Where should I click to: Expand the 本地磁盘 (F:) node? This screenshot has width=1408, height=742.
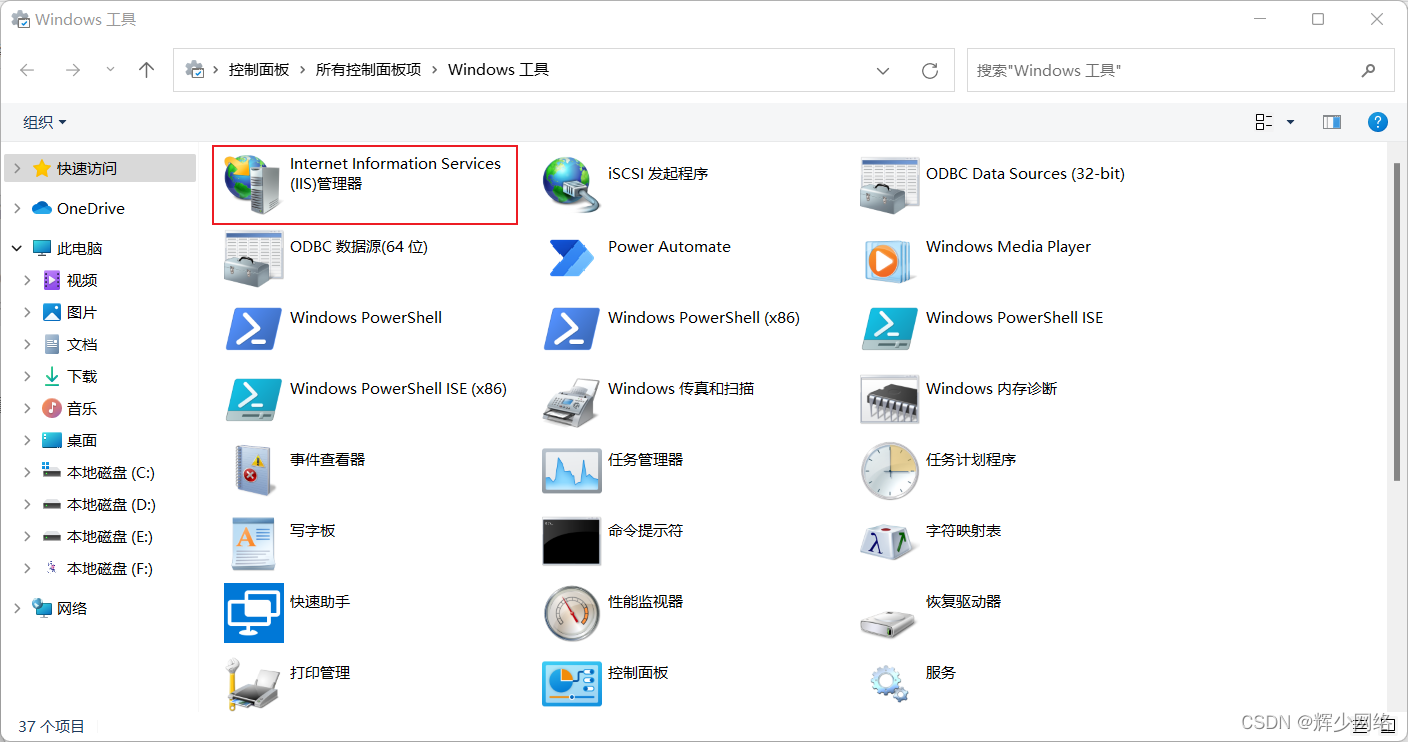click(28, 569)
